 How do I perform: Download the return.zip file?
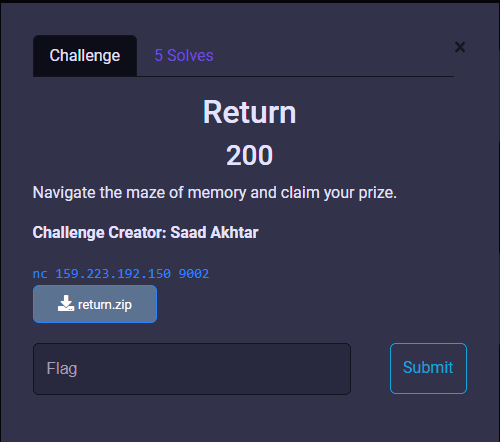click(95, 304)
